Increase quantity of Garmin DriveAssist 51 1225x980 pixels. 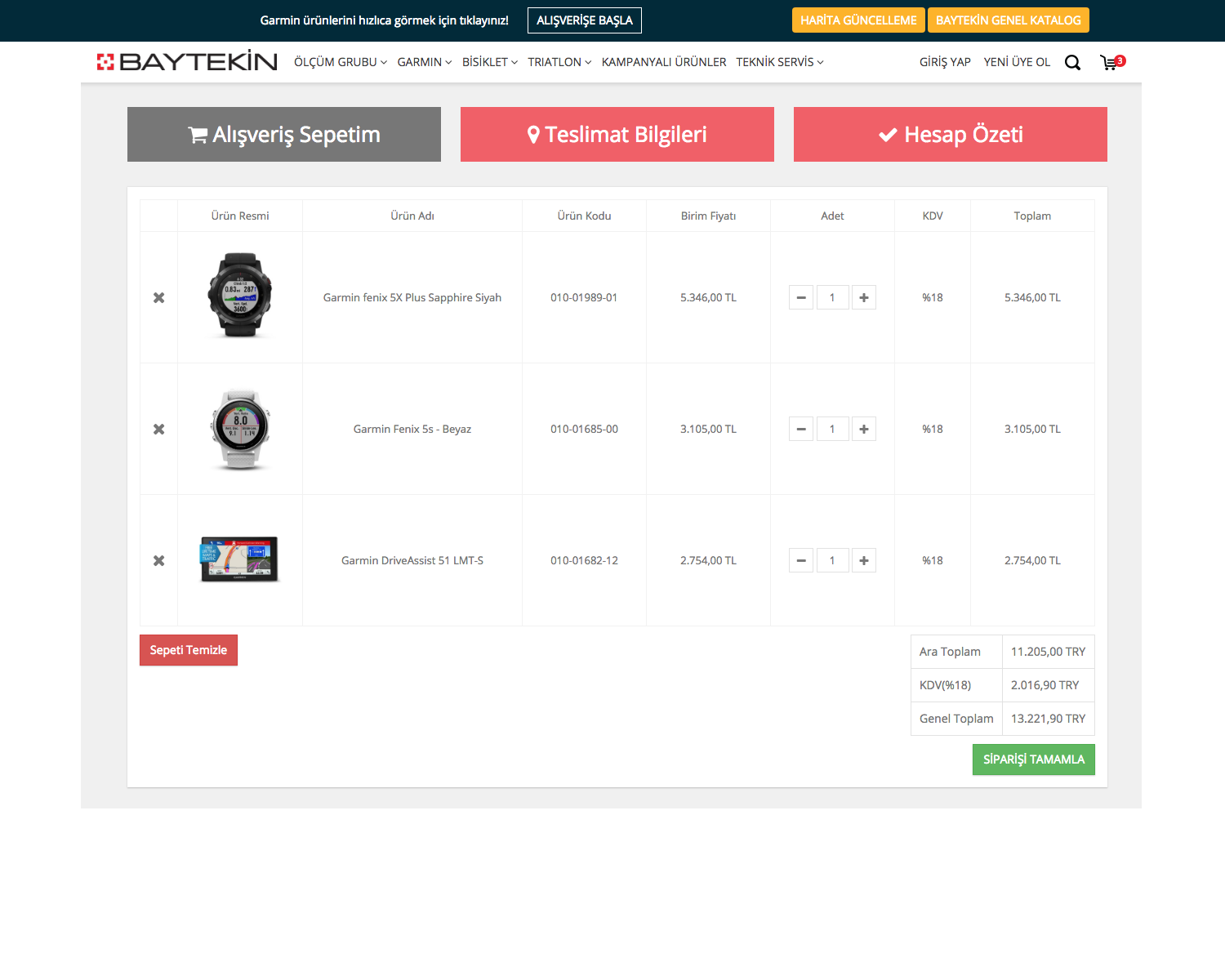click(864, 560)
